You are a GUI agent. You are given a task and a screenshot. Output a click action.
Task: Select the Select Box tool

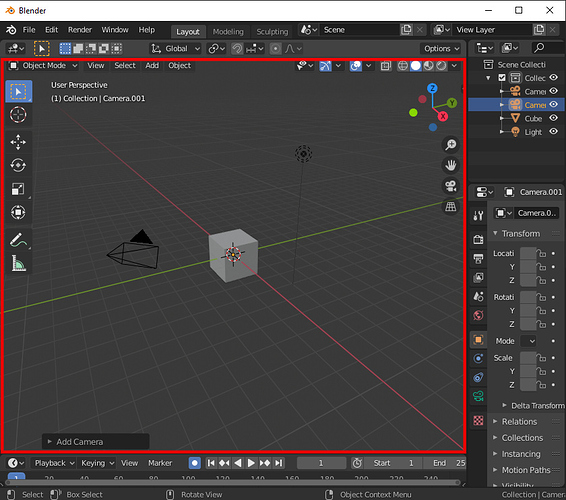tap(18, 92)
